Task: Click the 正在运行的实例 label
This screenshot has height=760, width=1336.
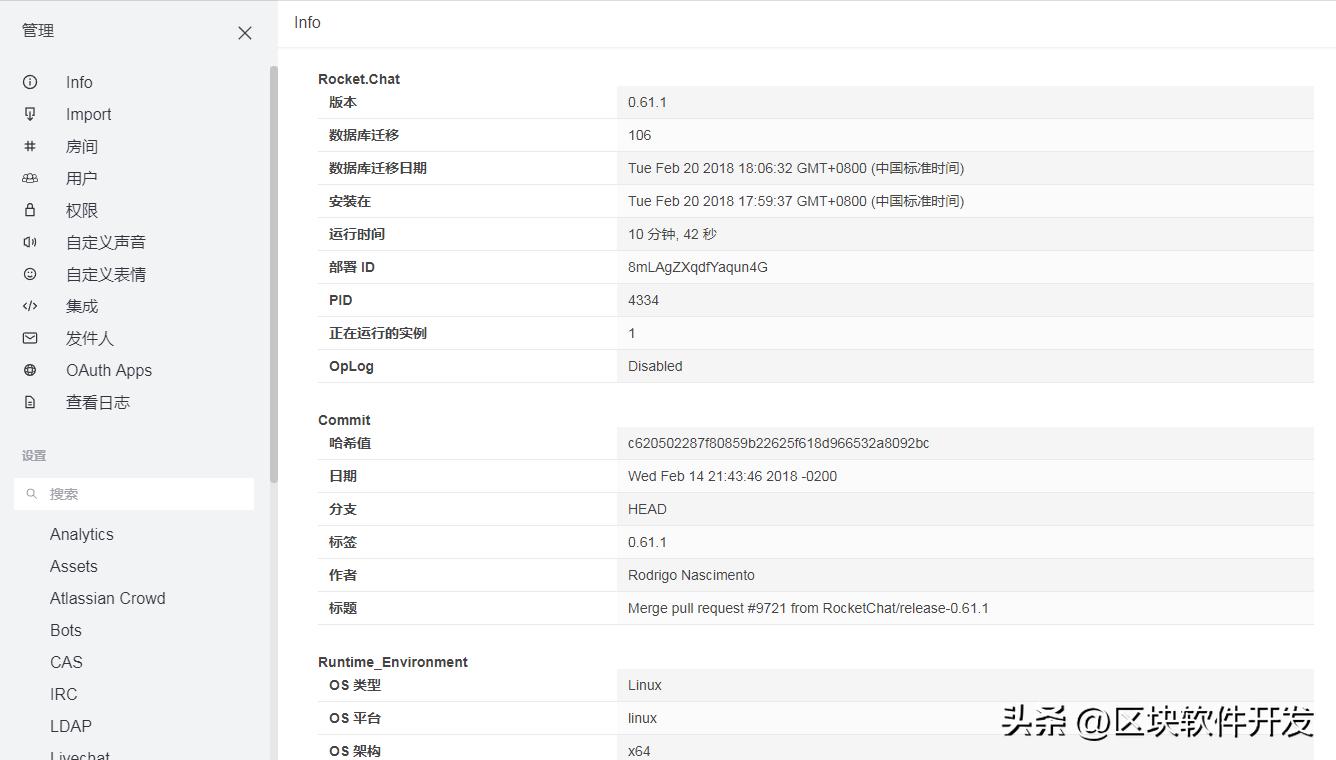Action: tap(378, 333)
